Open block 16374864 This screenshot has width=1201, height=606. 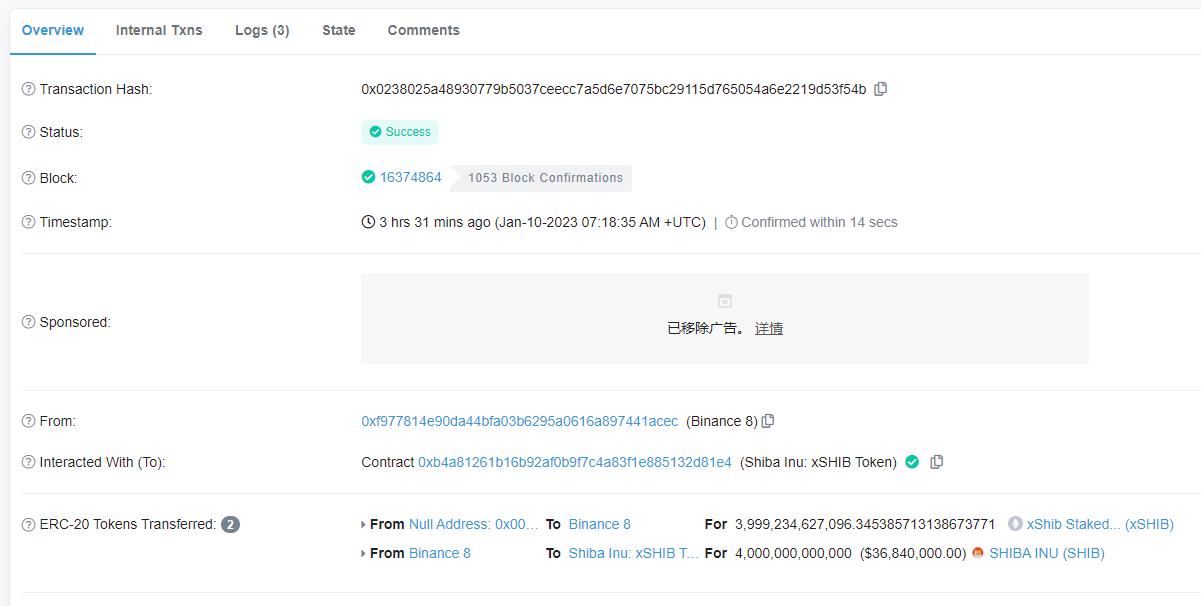[x=411, y=177]
